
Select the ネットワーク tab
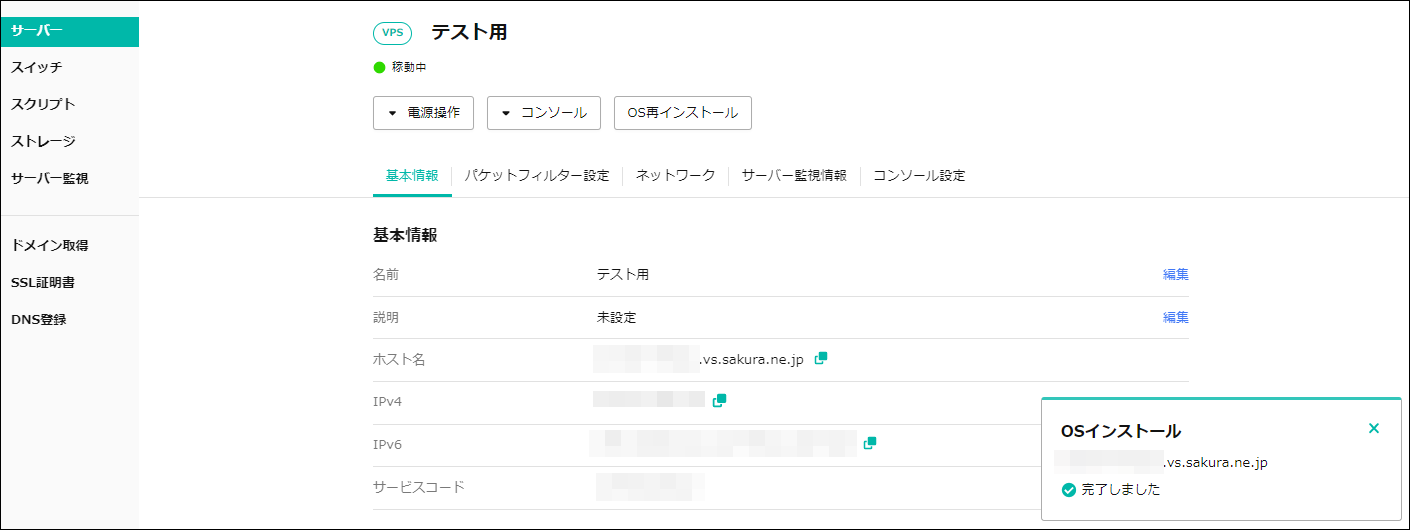675,175
